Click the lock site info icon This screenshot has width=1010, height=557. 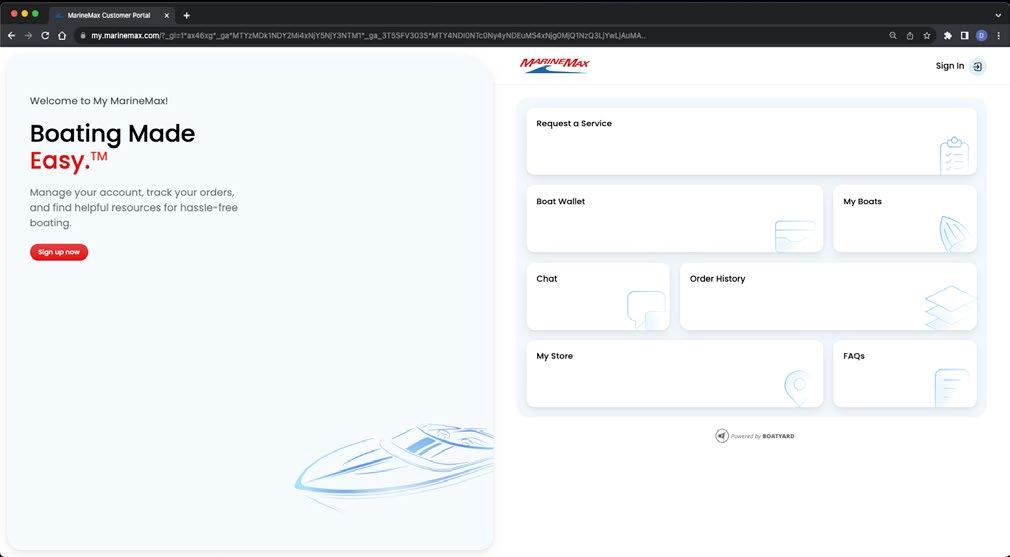coord(82,35)
